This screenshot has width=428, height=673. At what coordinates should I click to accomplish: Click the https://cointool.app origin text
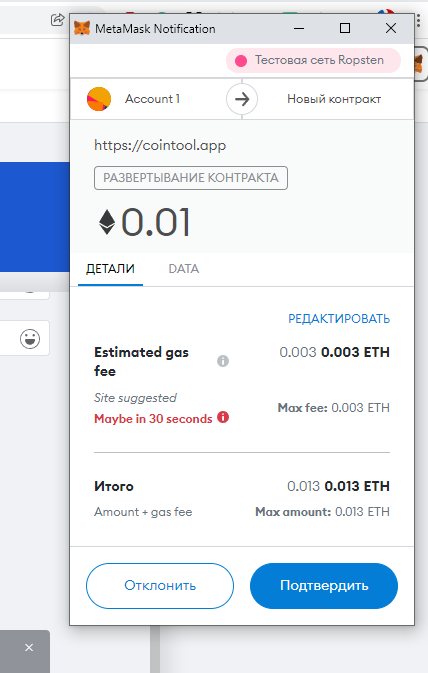click(160, 146)
